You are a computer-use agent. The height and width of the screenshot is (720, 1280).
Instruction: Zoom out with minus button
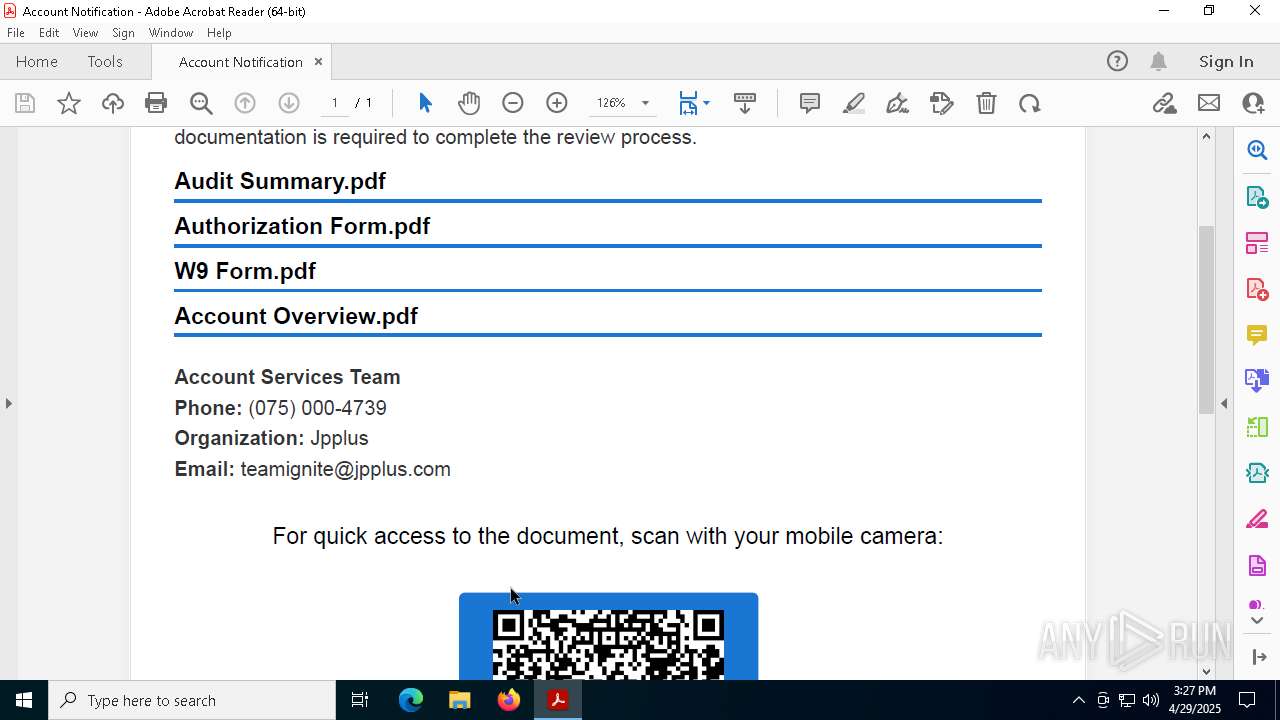[513, 103]
